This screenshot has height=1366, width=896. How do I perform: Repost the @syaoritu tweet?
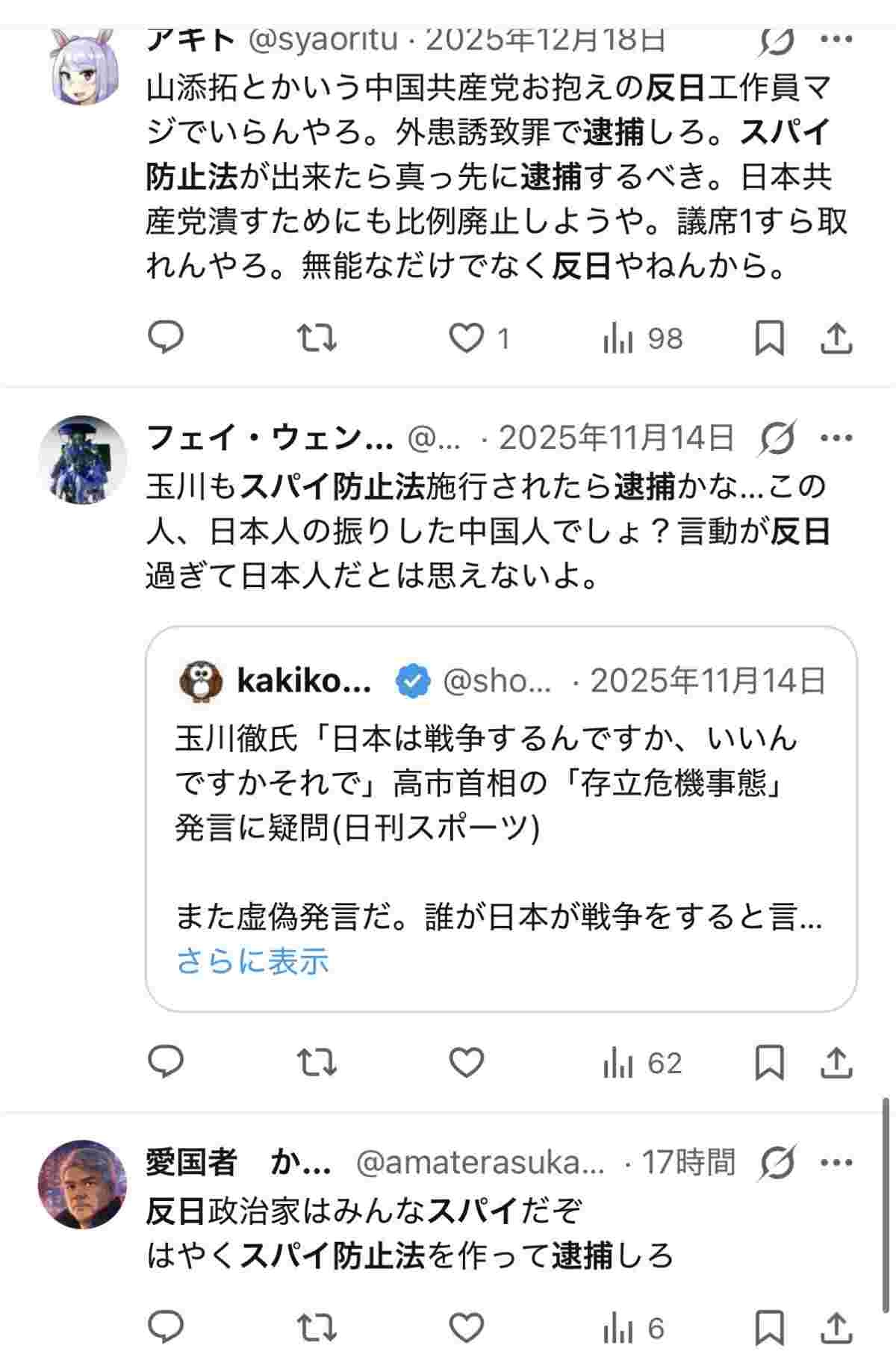point(317,340)
